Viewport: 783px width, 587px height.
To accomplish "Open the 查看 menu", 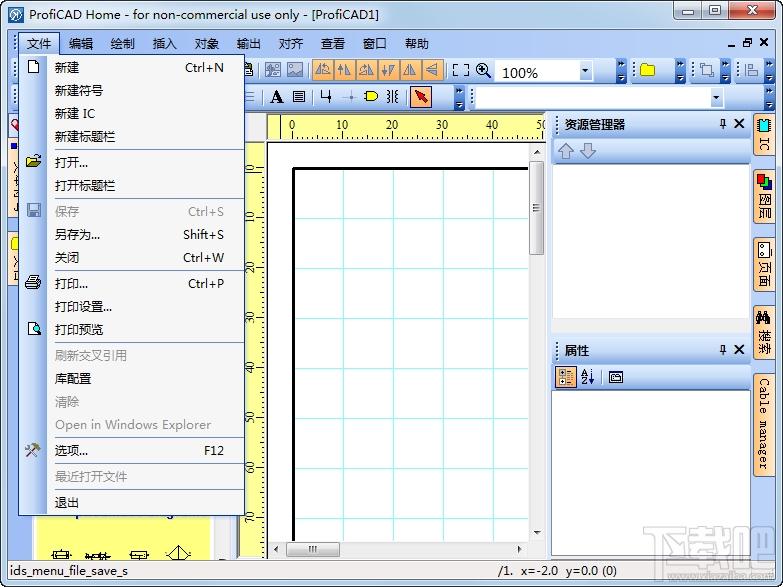I will pyautogui.click(x=333, y=43).
